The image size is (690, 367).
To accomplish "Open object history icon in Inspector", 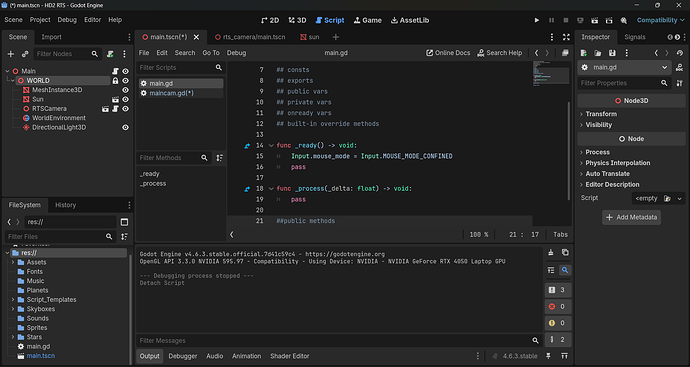I will coord(680,53).
